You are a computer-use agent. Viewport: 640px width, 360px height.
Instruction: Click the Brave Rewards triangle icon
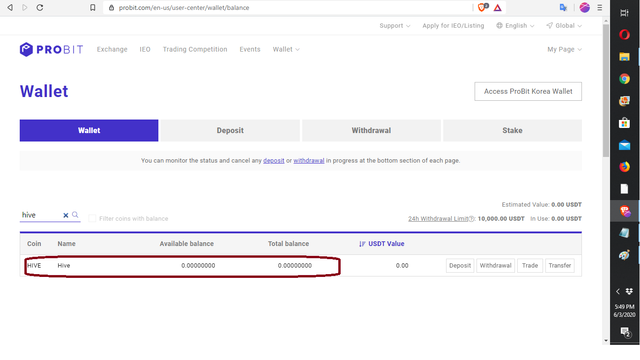pyautogui.click(x=498, y=7)
